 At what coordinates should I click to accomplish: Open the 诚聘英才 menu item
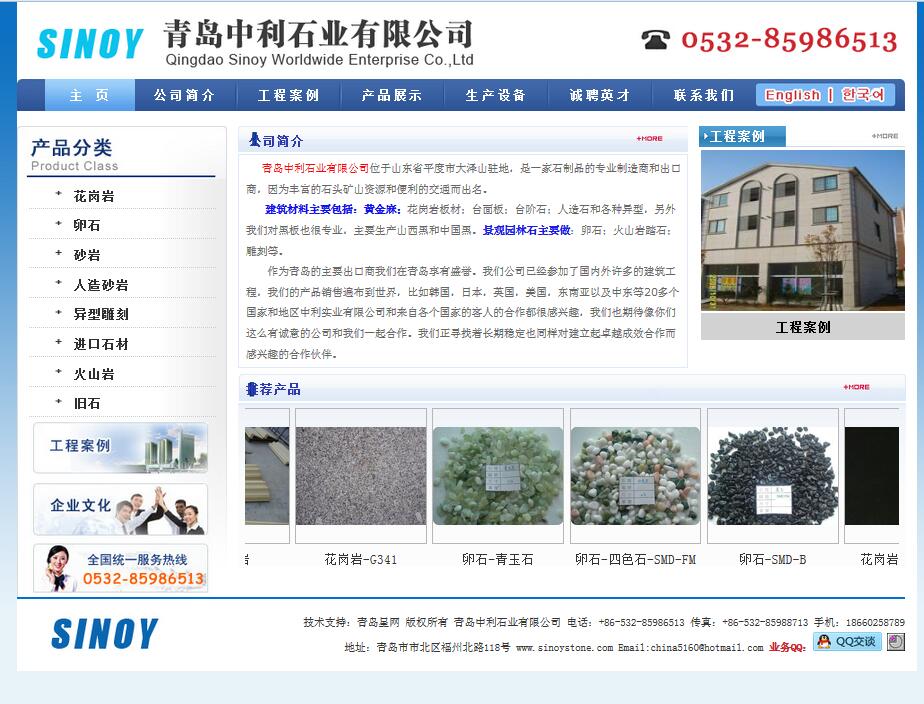coord(600,95)
